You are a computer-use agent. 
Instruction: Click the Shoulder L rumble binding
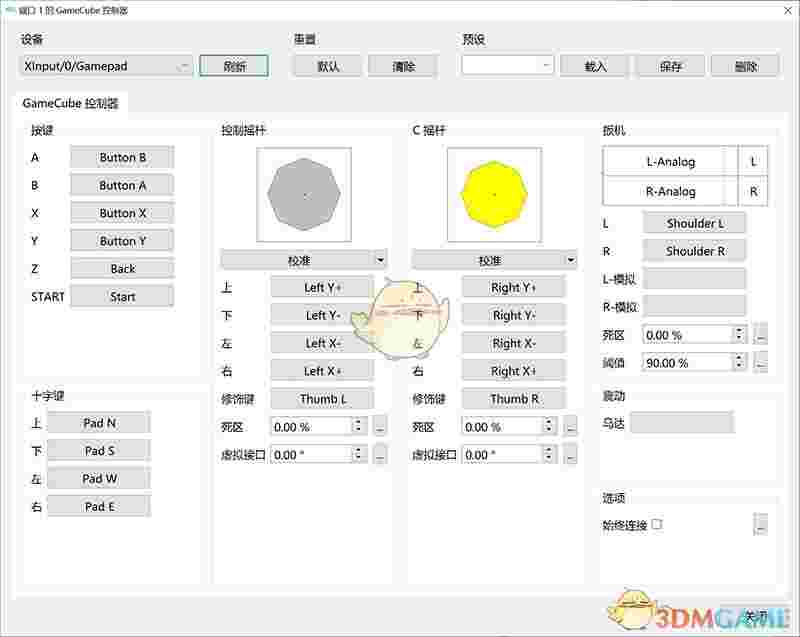pos(695,222)
